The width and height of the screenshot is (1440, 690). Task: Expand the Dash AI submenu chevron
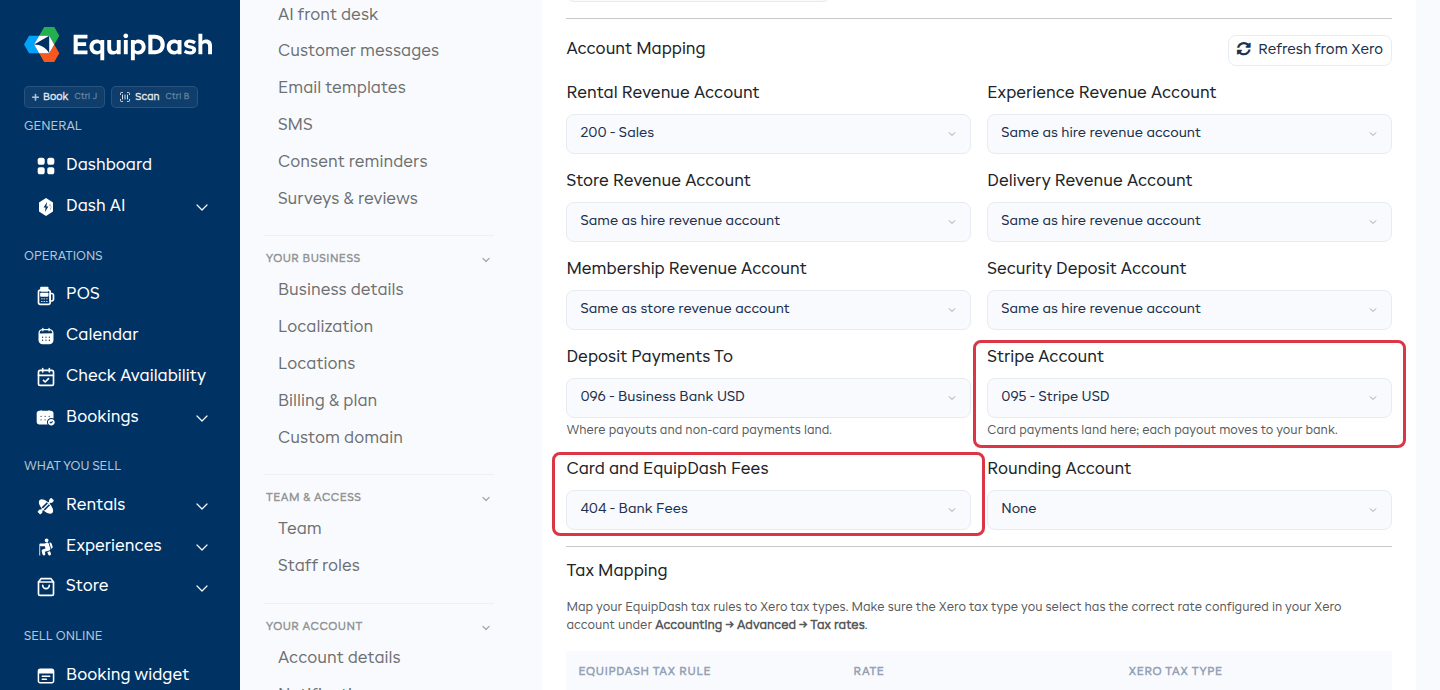pyautogui.click(x=201, y=207)
